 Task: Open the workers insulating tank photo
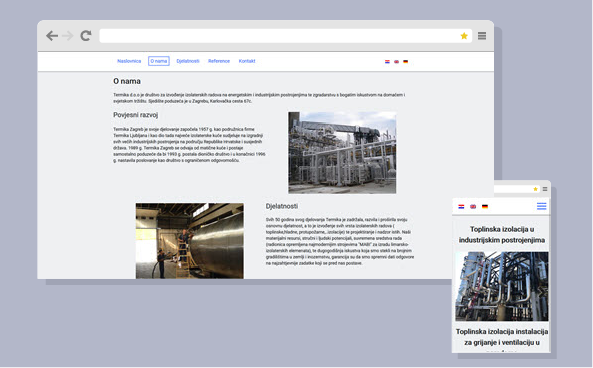(x=190, y=241)
